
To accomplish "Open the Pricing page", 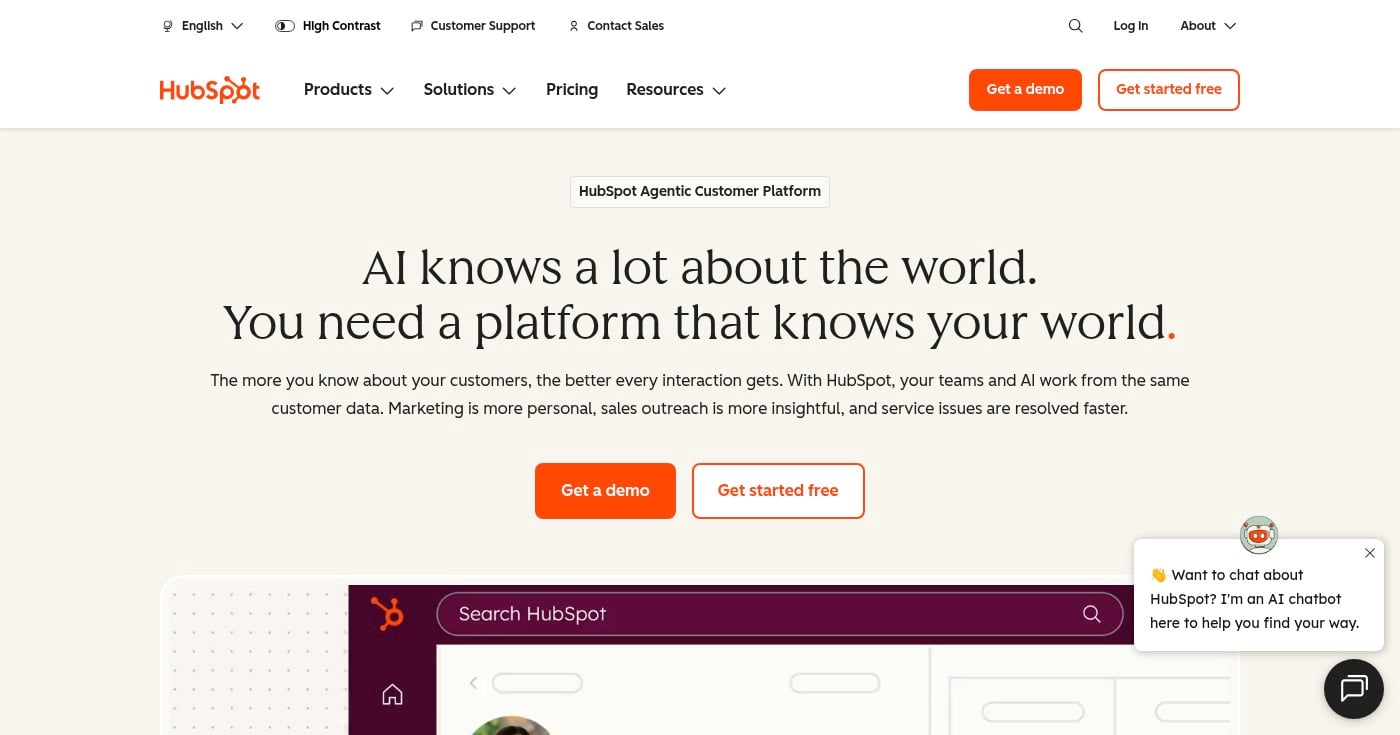I will pos(572,90).
